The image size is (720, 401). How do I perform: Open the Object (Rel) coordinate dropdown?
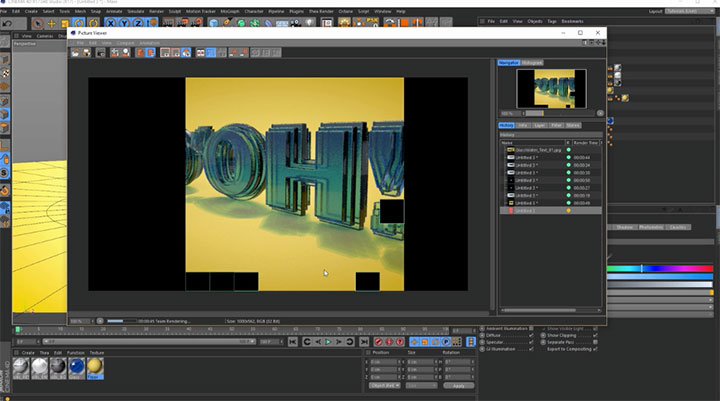click(x=385, y=386)
